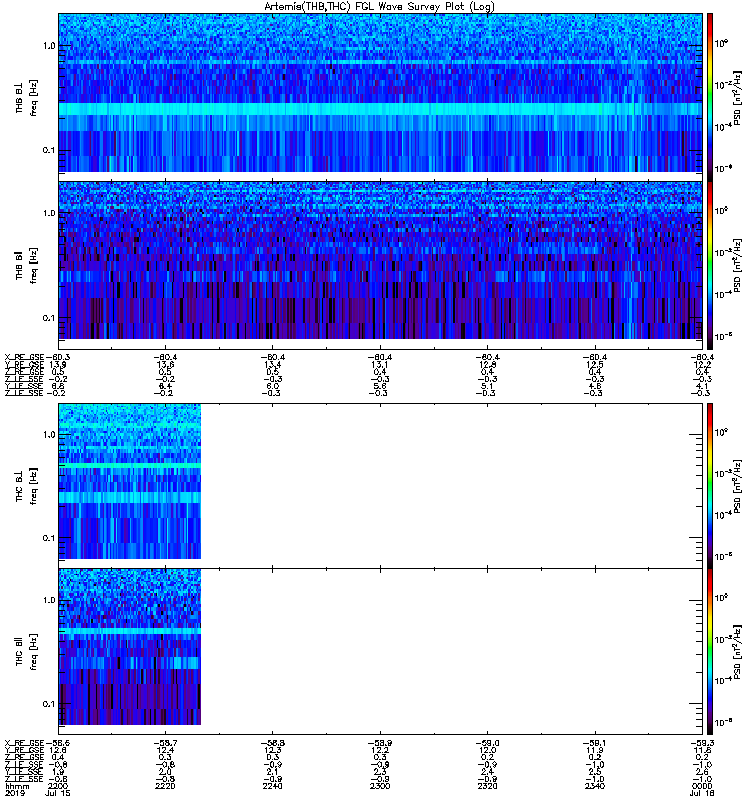This screenshot has width=750, height=800.
Task: Click the "-59.0" X_RE_GSE value
Action: tap(487, 743)
